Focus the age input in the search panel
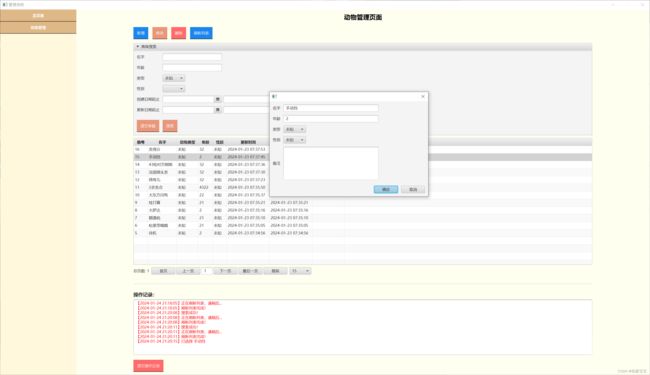 click(x=192, y=68)
